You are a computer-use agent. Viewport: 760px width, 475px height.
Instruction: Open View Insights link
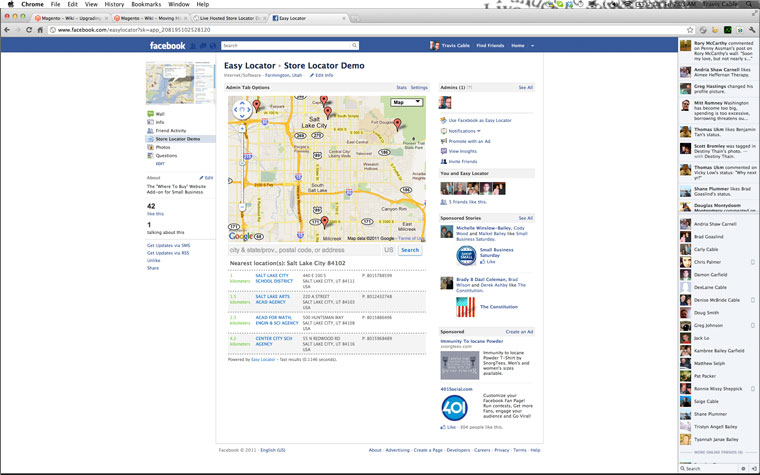[462, 151]
